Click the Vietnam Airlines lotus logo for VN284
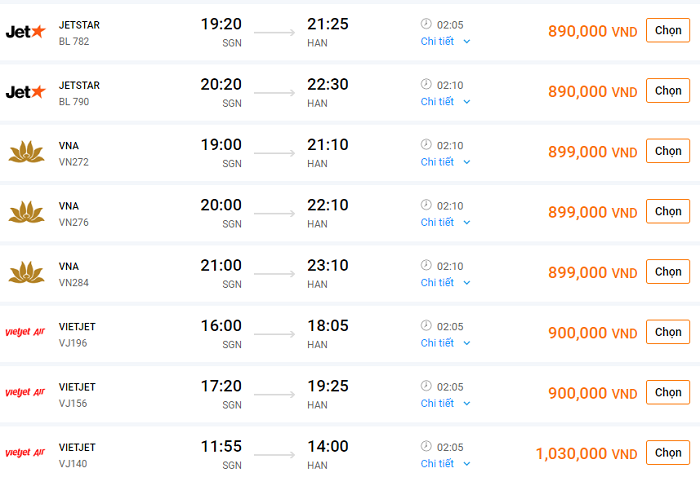 coord(26,272)
